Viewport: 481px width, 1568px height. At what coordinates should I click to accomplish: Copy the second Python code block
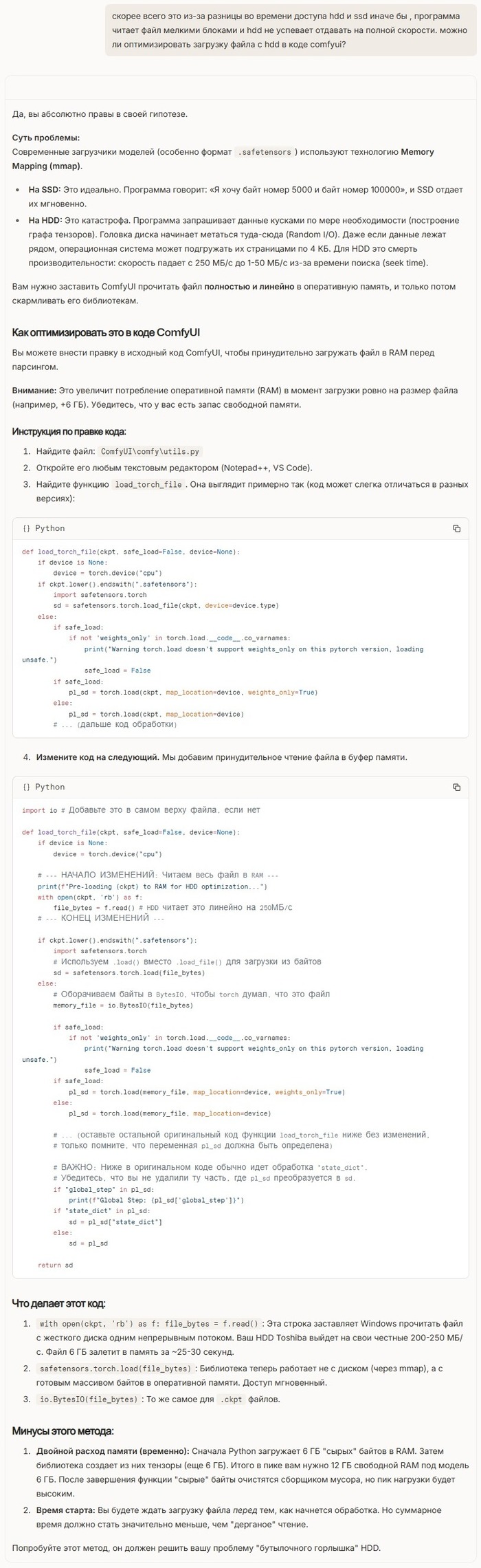click(456, 787)
